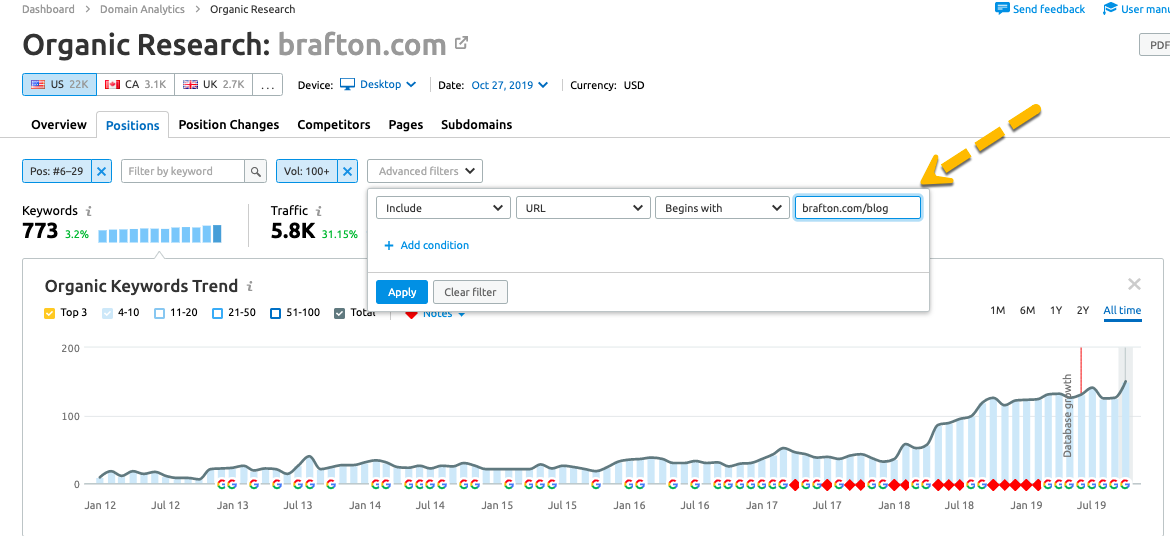Remove the Pos: #6–29 filter
1170x536 pixels.
pyautogui.click(x=101, y=171)
